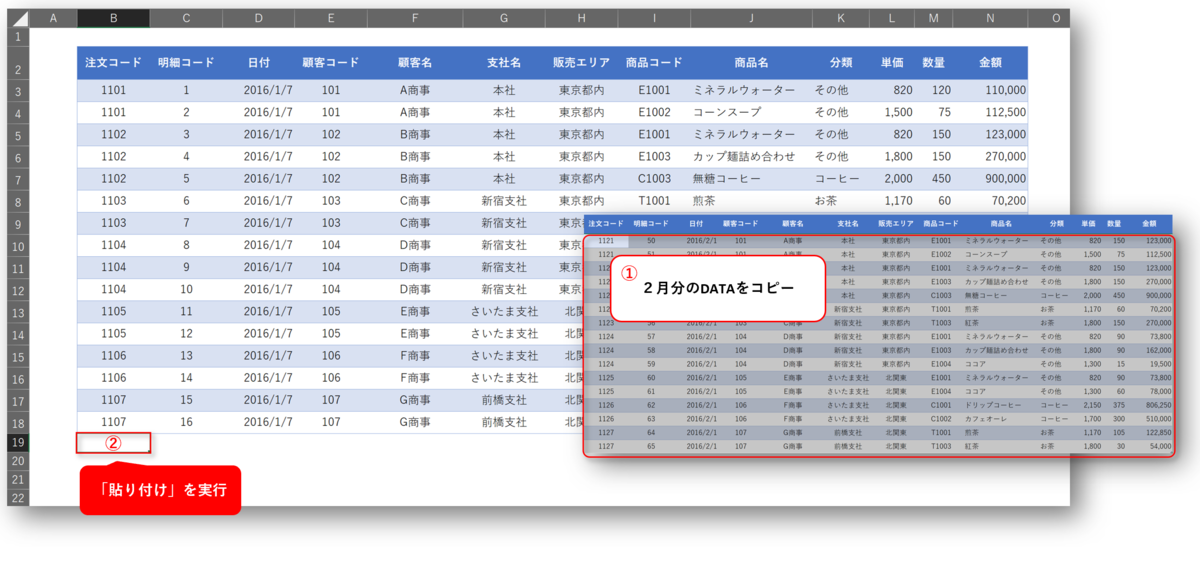Select B商事 customer cell in row 6
The image size is (1200, 570).
(415, 156)
